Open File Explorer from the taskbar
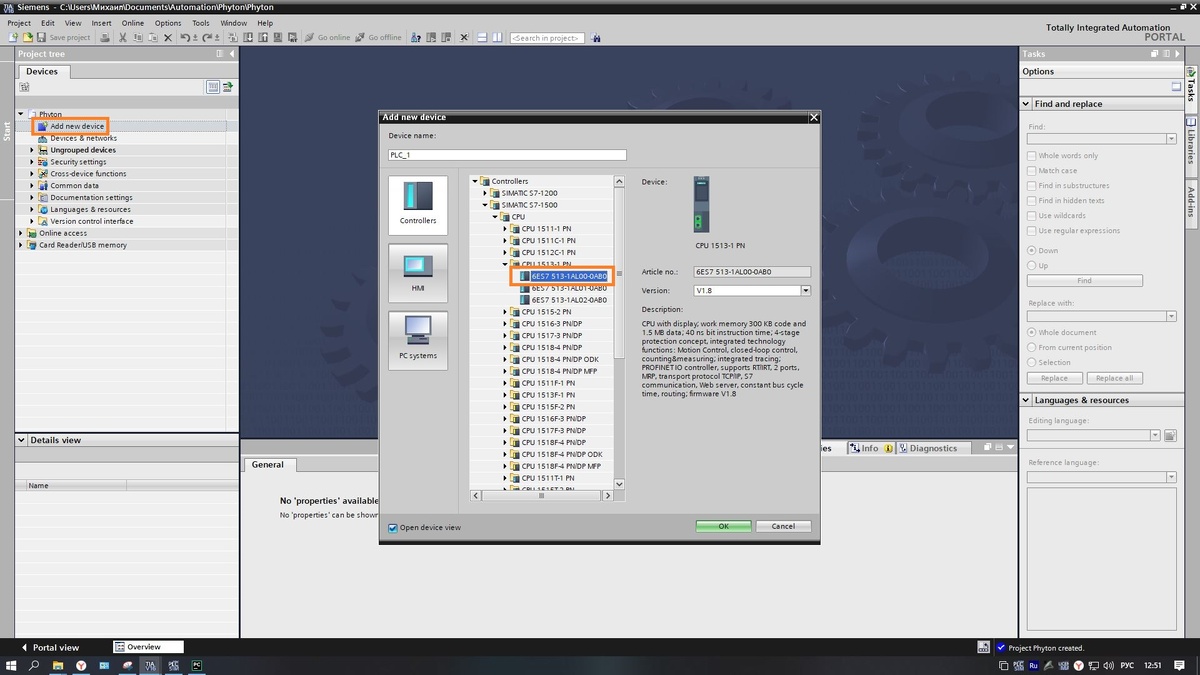Screen dimensions: 1200x675 (x=57, y=665)
